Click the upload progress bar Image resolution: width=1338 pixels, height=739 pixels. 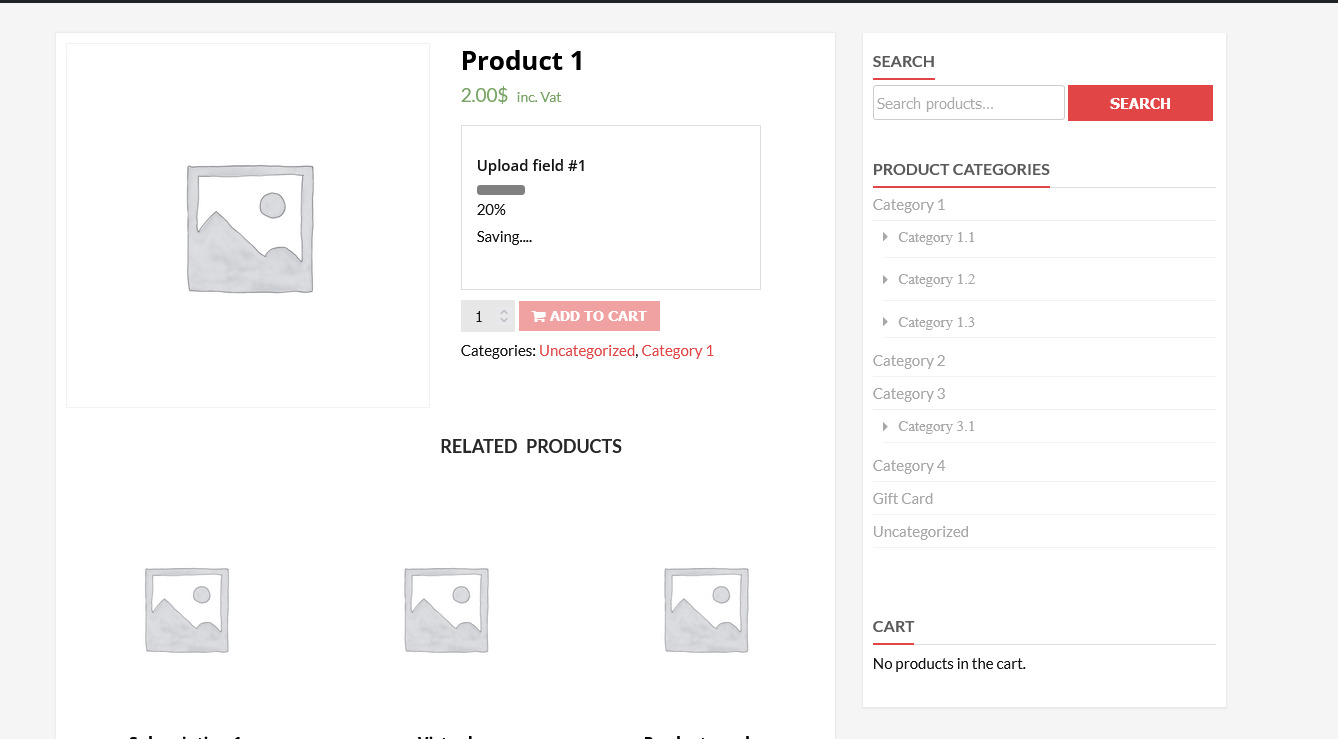tap(501, 190)
